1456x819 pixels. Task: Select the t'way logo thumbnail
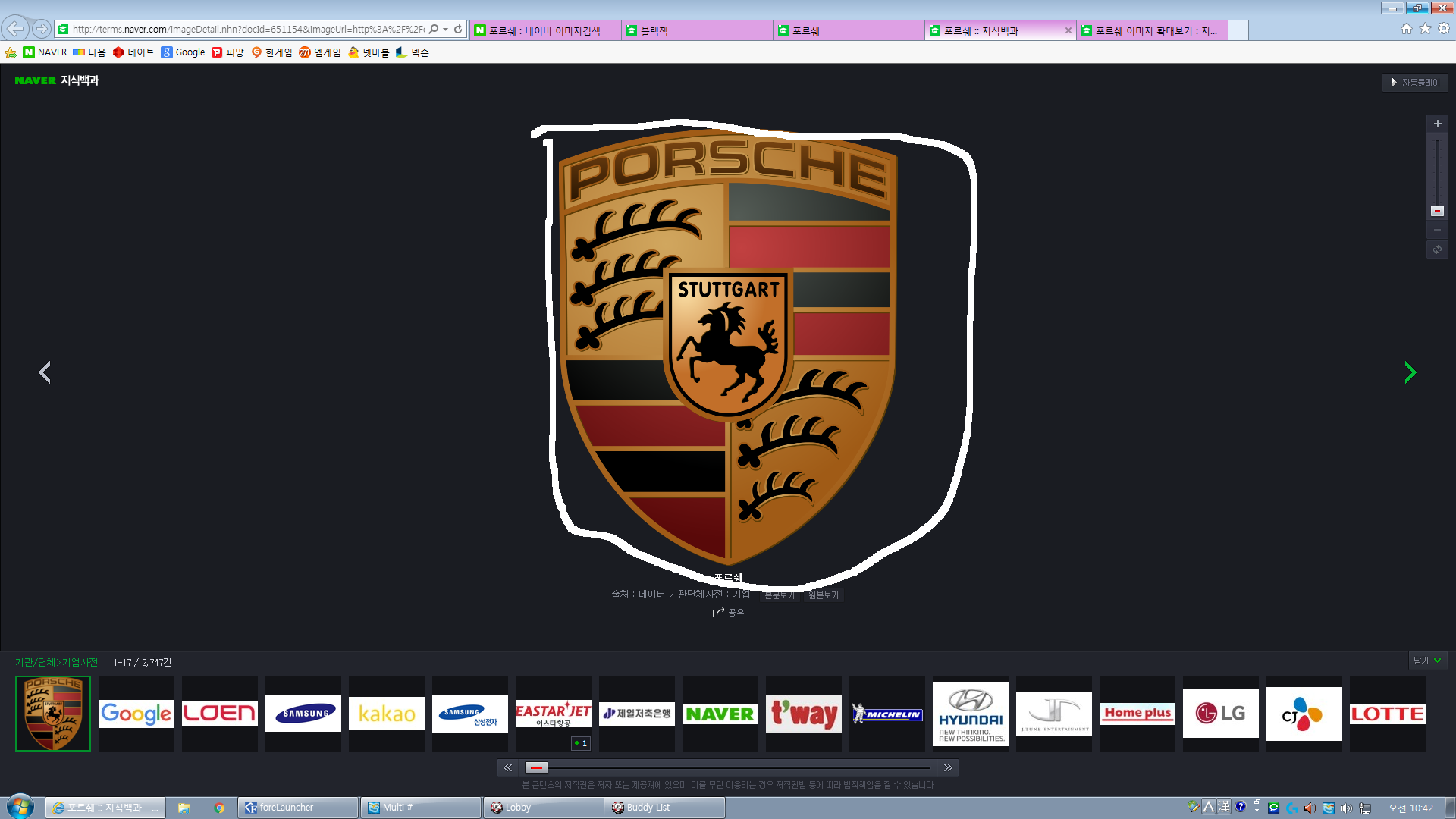(804, 714)
